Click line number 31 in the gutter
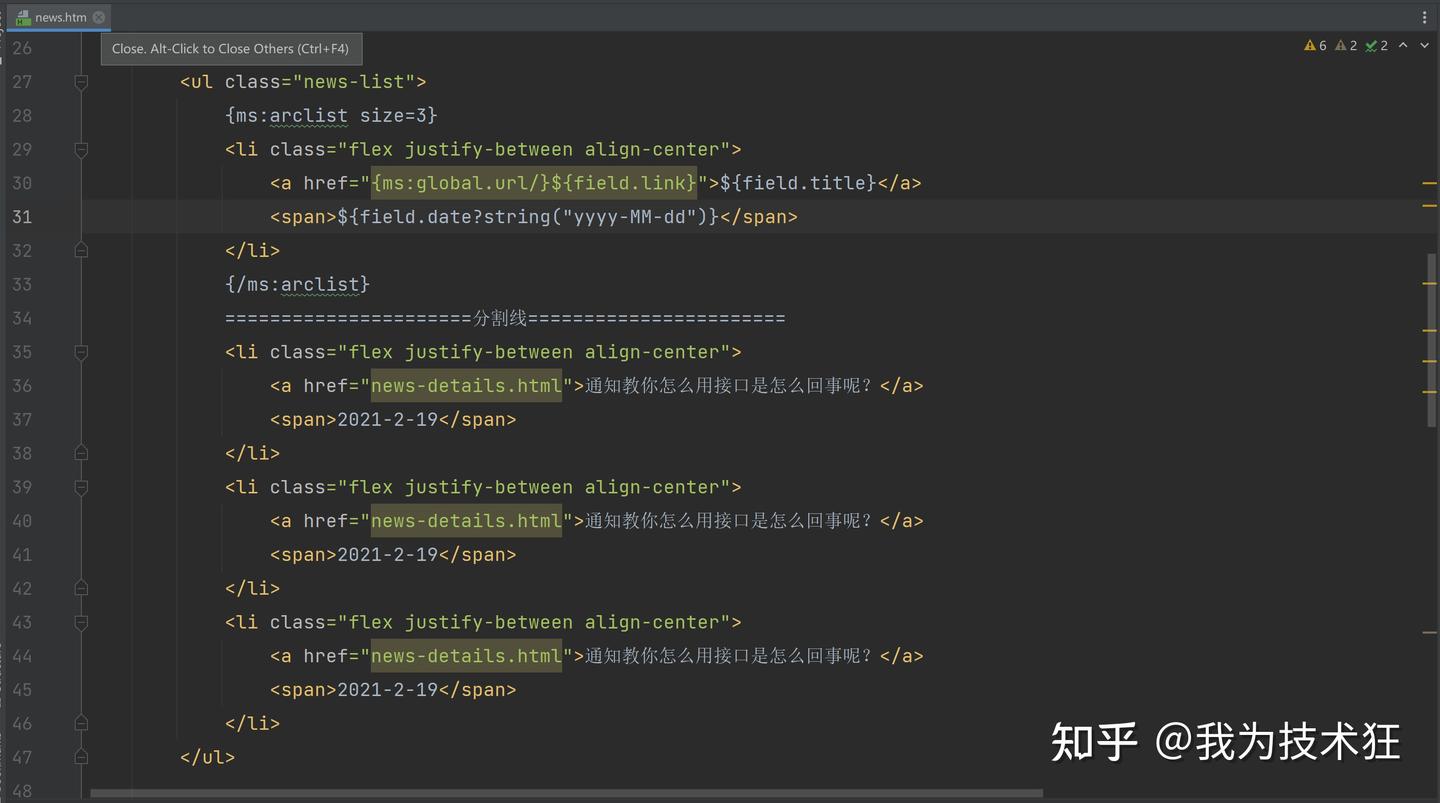The width and height of the screenshot is (1440, 803). pos(22,216)
